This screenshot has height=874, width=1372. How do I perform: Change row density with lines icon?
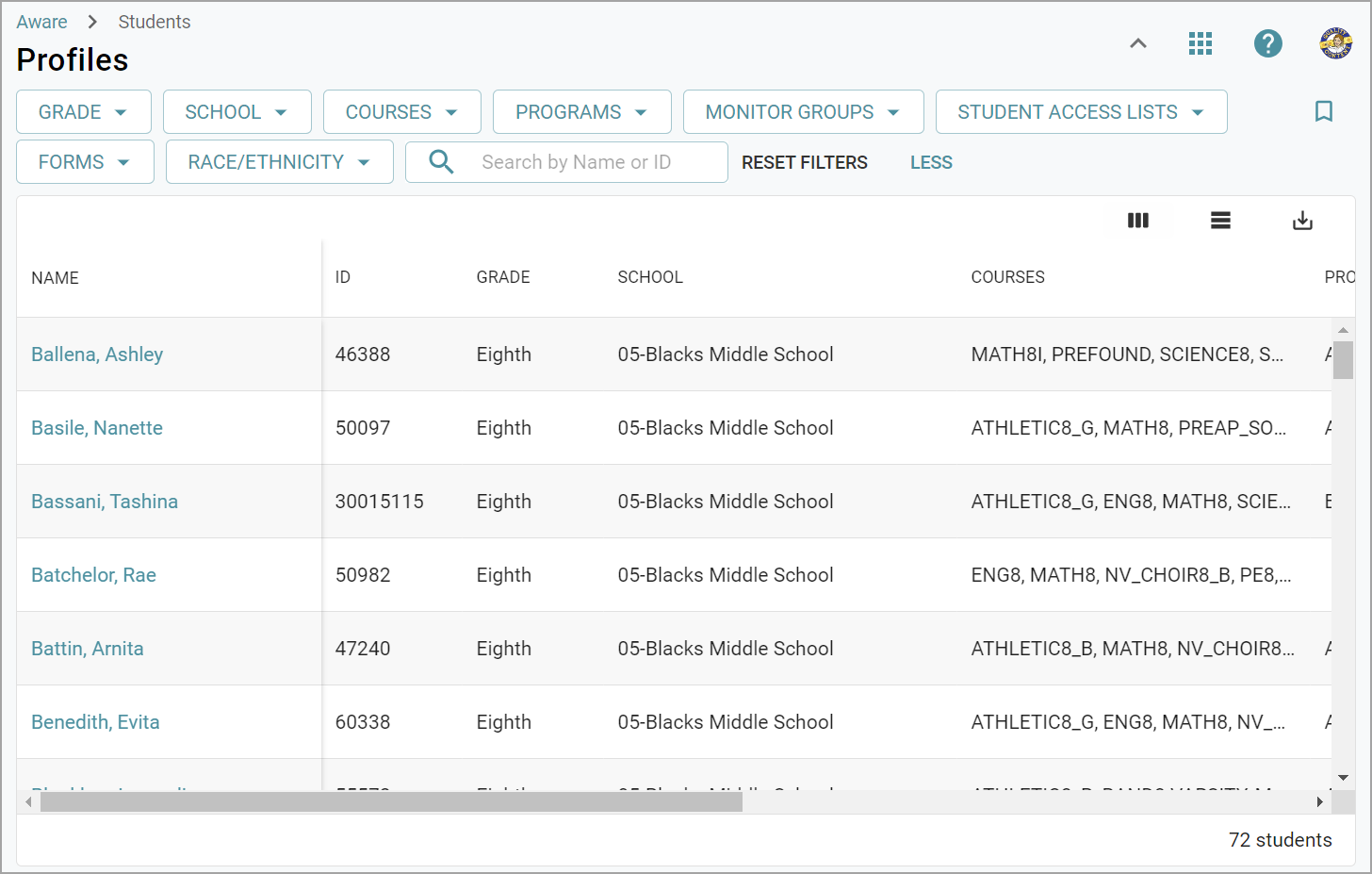click(1220, 221)
